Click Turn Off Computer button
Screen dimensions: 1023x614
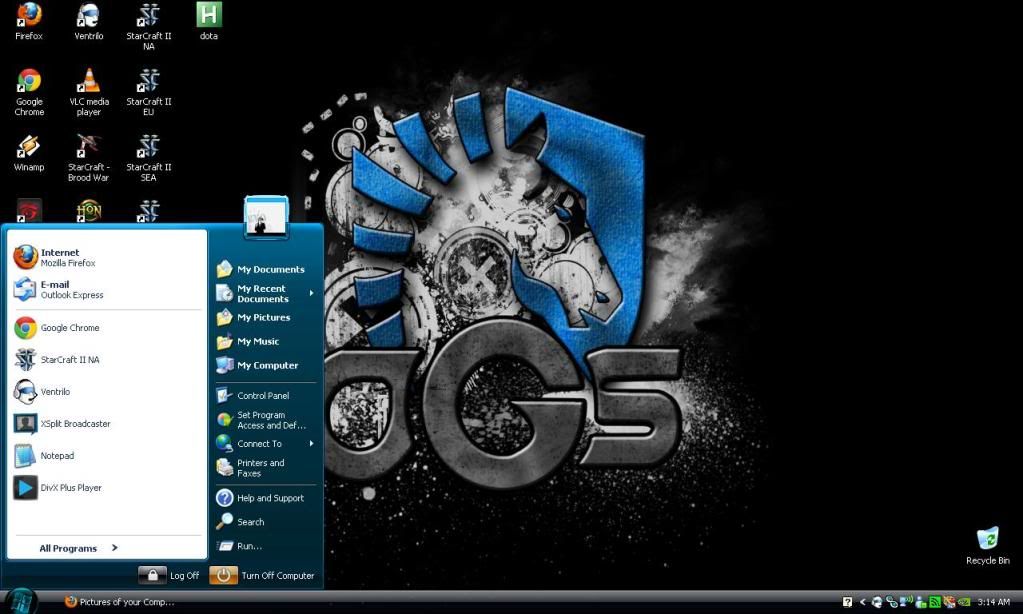pos(264,576)
